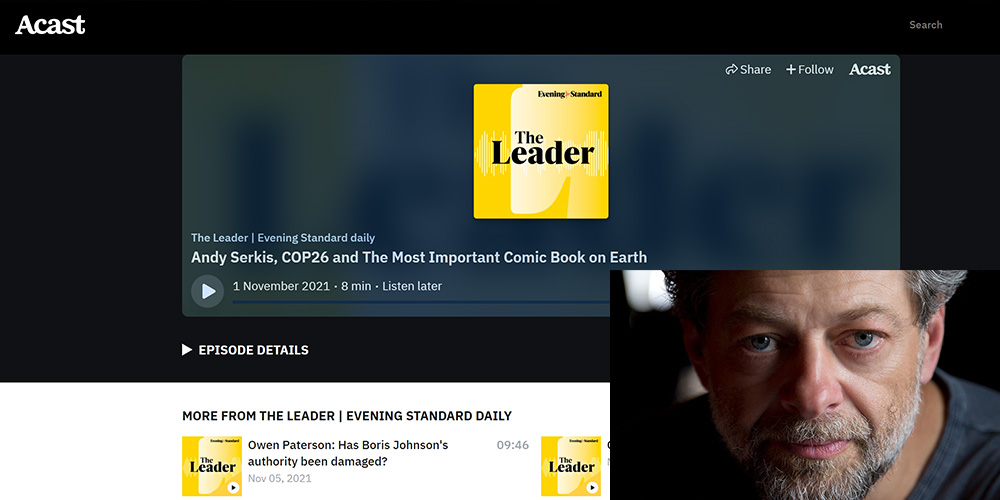Screen dimensions: 1000x500
Task: Click the 09:46 episode duration
Action: tap(513, 445)
